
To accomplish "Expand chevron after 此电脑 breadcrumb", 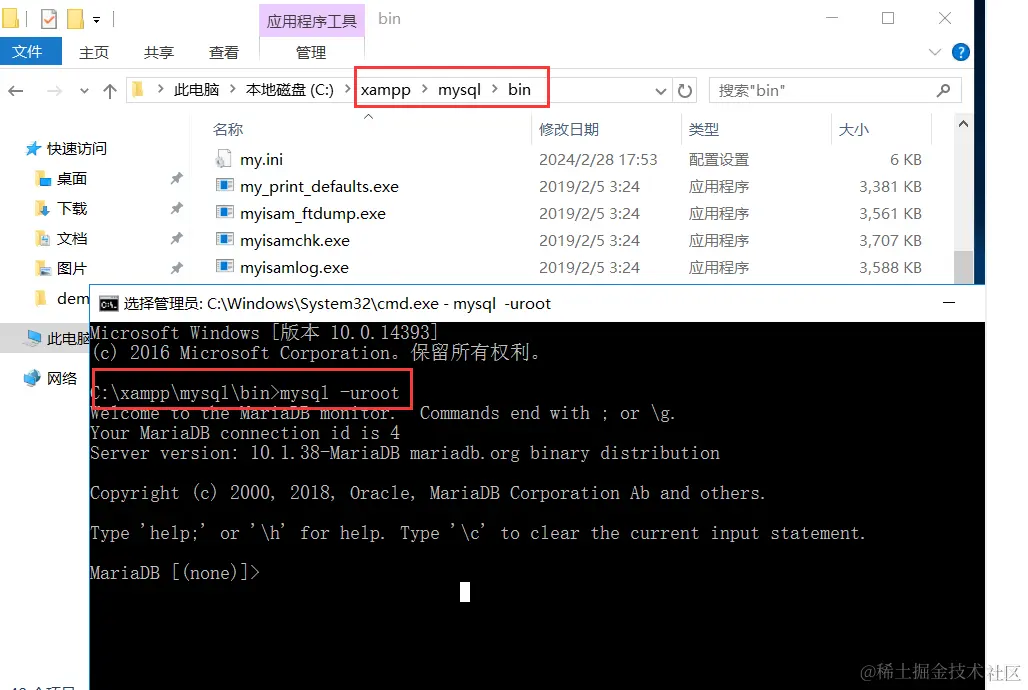I will click(233, 89).
